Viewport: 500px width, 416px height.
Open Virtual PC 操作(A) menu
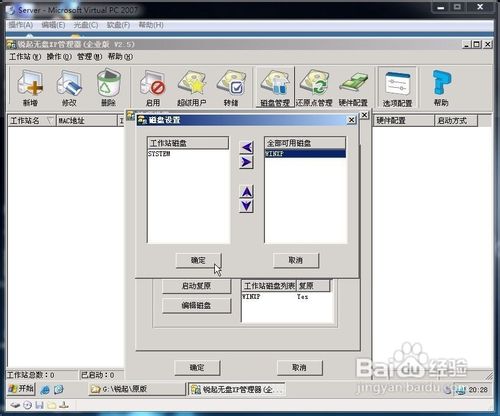pyautogui.click(x=21, y=25)
